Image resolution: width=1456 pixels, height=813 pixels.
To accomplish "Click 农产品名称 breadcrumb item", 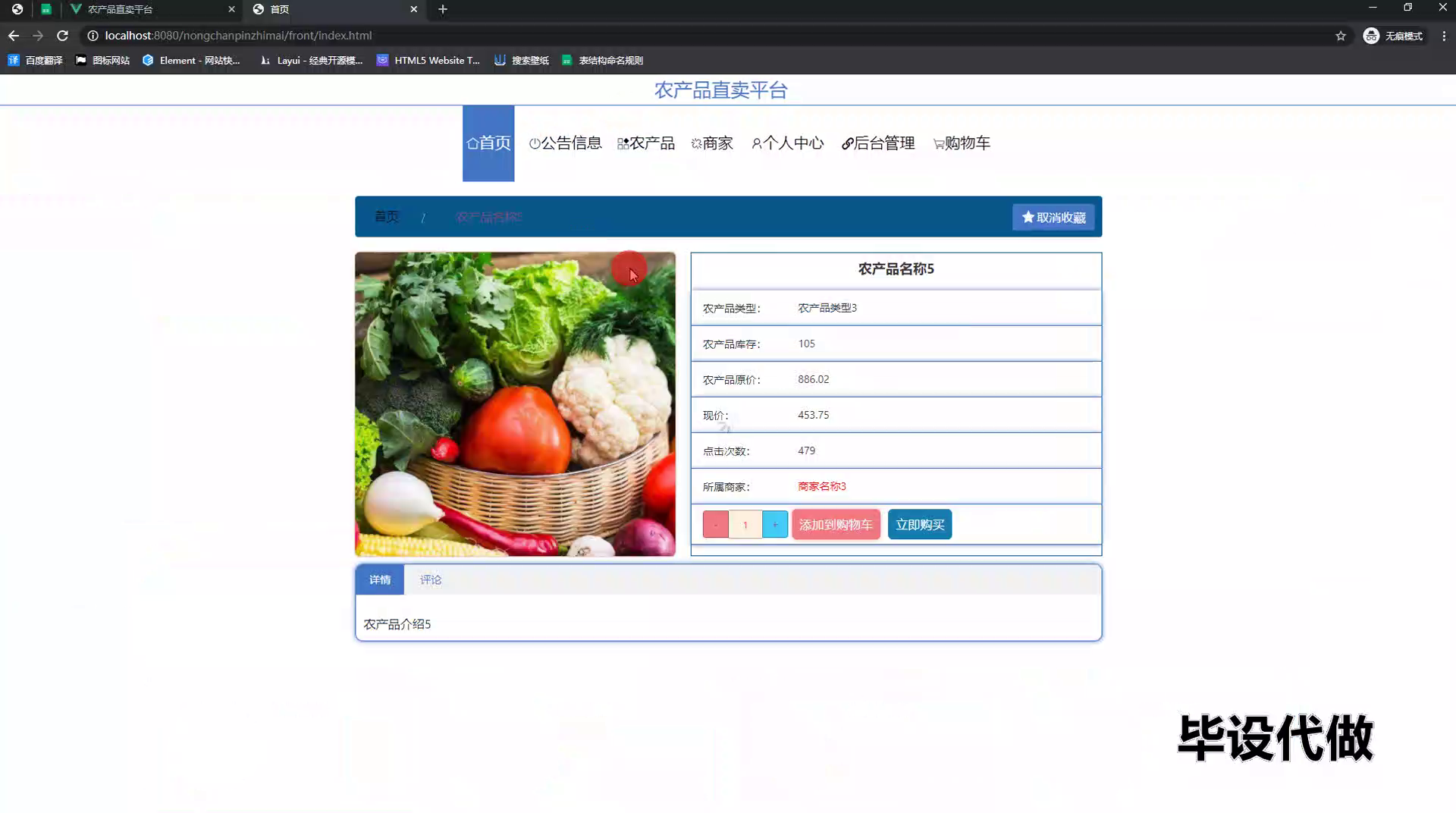I will 488,217.
